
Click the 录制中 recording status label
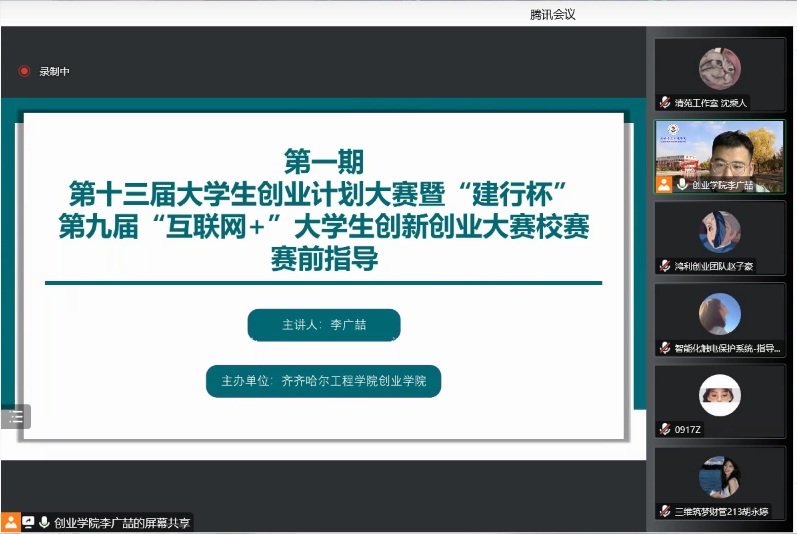pos(55,71)
